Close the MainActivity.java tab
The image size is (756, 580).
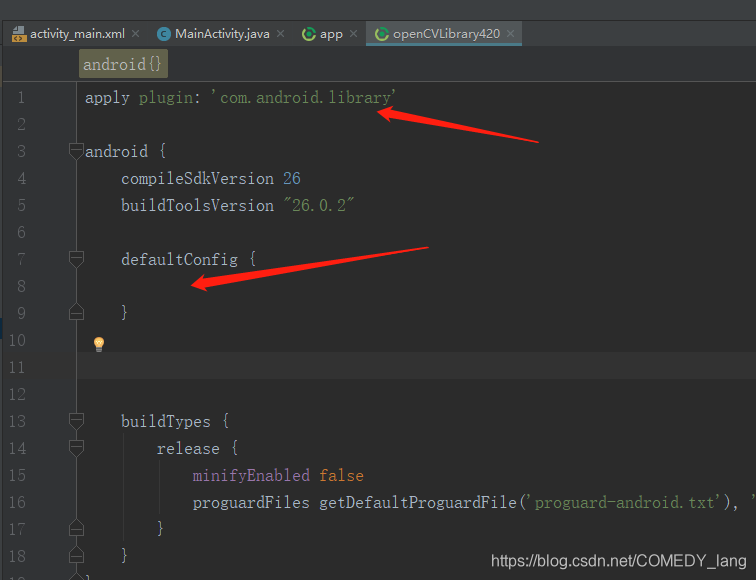point(281,34)
